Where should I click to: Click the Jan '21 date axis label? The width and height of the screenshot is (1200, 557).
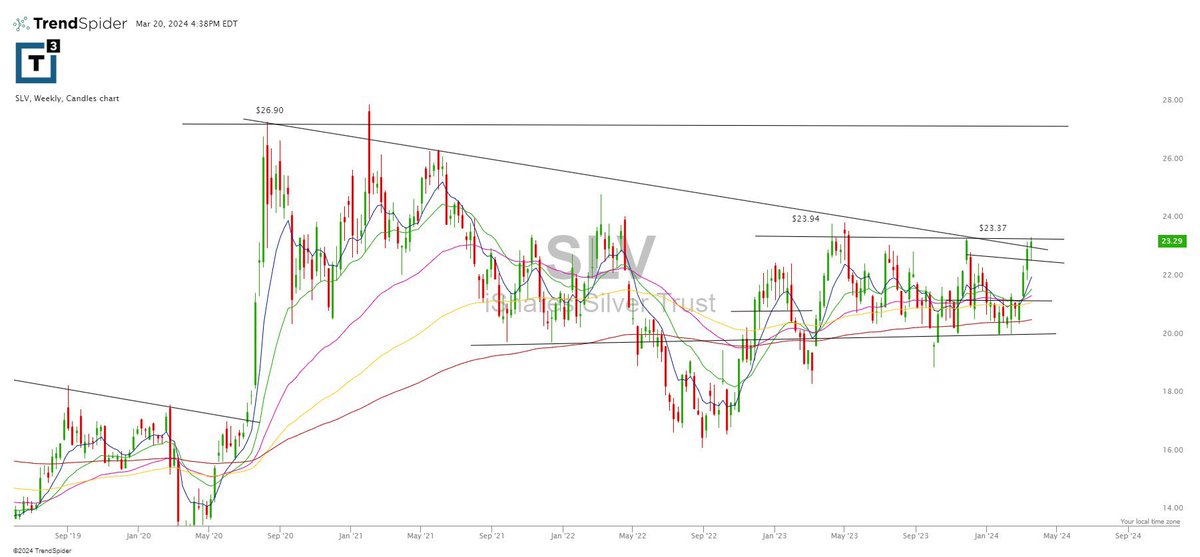pos(351,536)
